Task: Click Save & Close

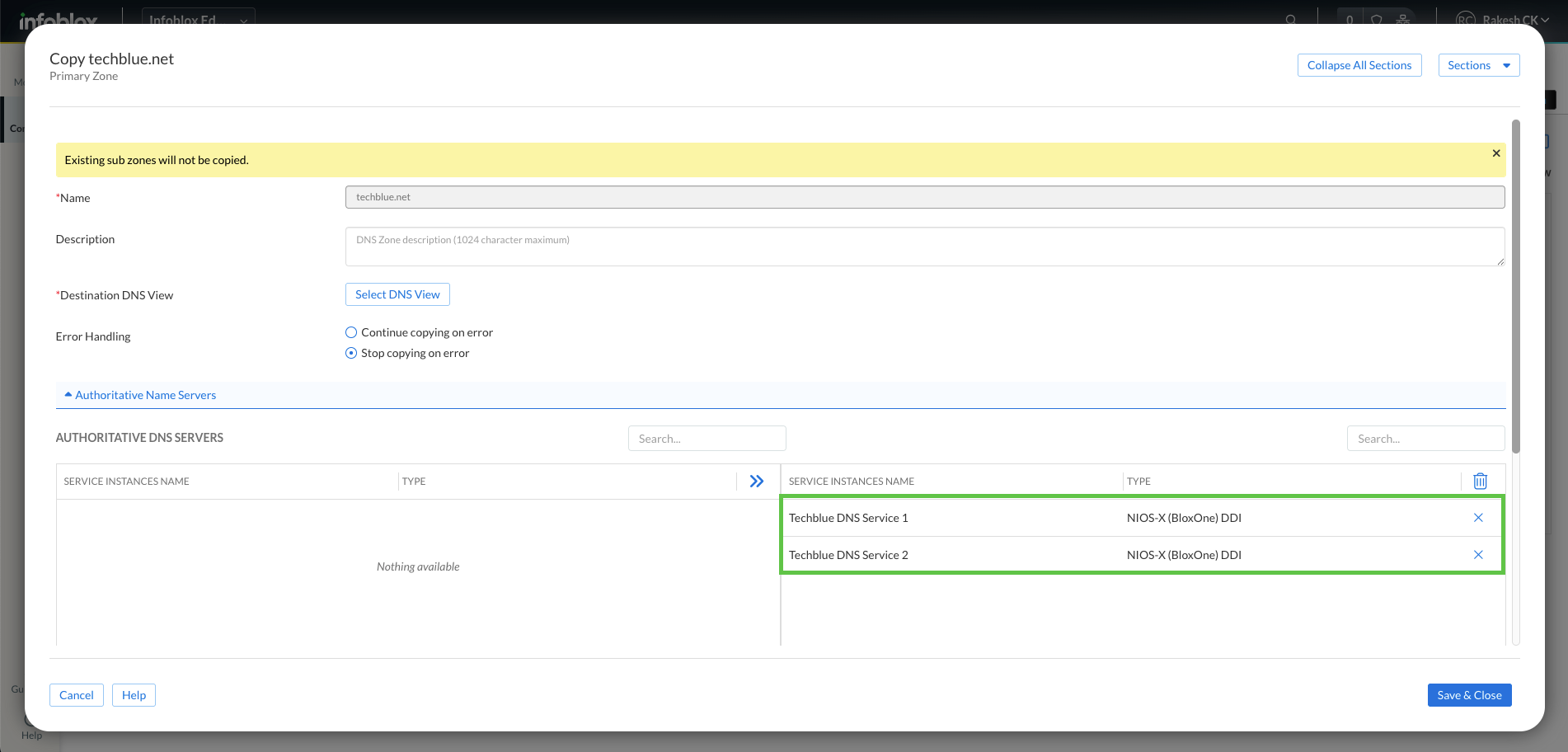Action: 1468,695
